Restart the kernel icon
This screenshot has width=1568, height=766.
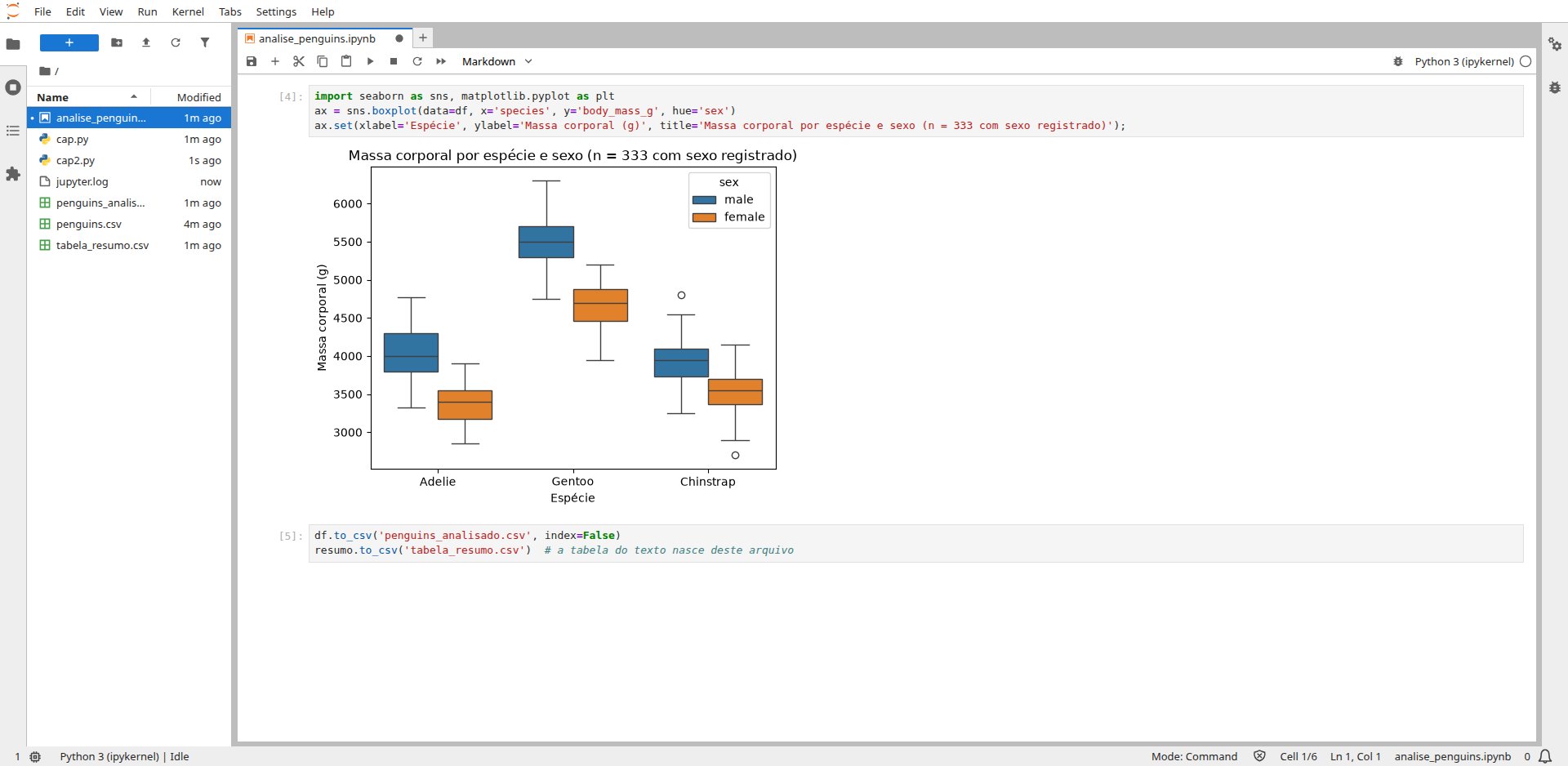417,61
